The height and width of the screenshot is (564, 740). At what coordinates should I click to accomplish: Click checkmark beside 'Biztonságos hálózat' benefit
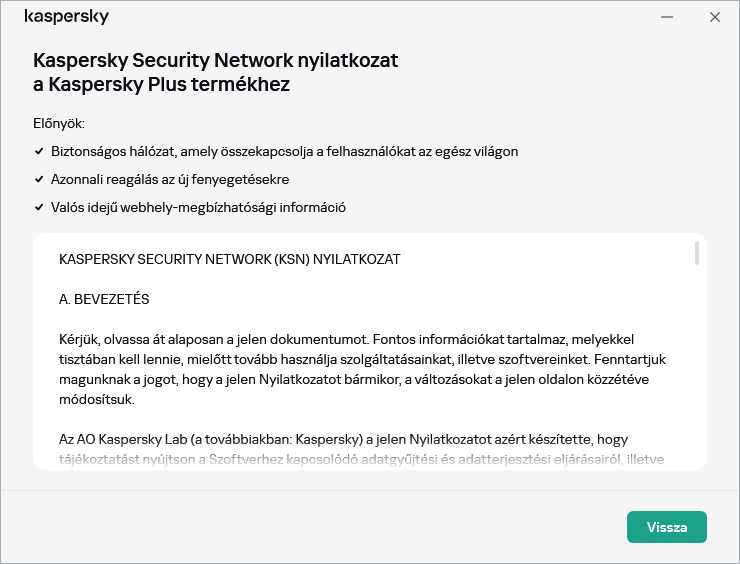(38, 152)
